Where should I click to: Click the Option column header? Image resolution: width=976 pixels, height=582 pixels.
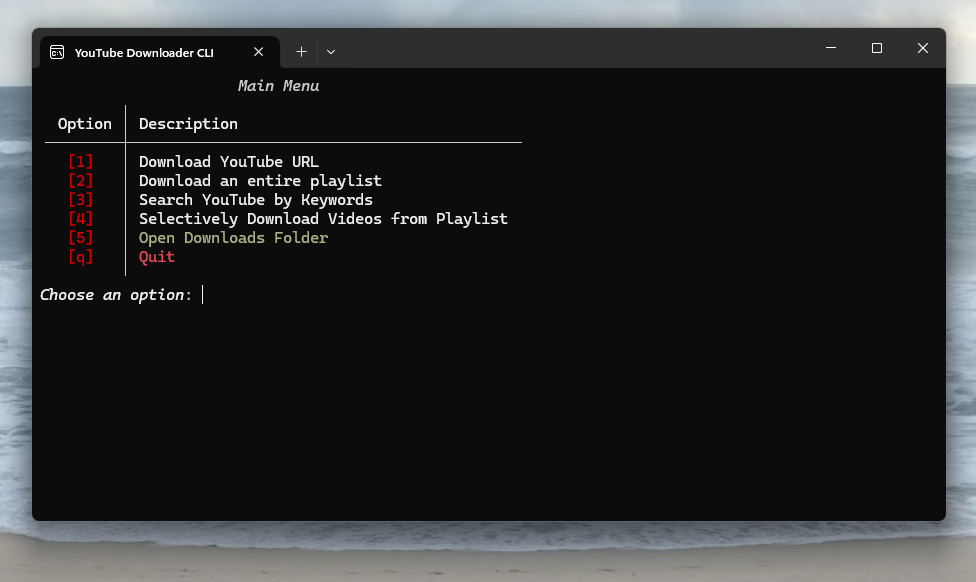85,124
